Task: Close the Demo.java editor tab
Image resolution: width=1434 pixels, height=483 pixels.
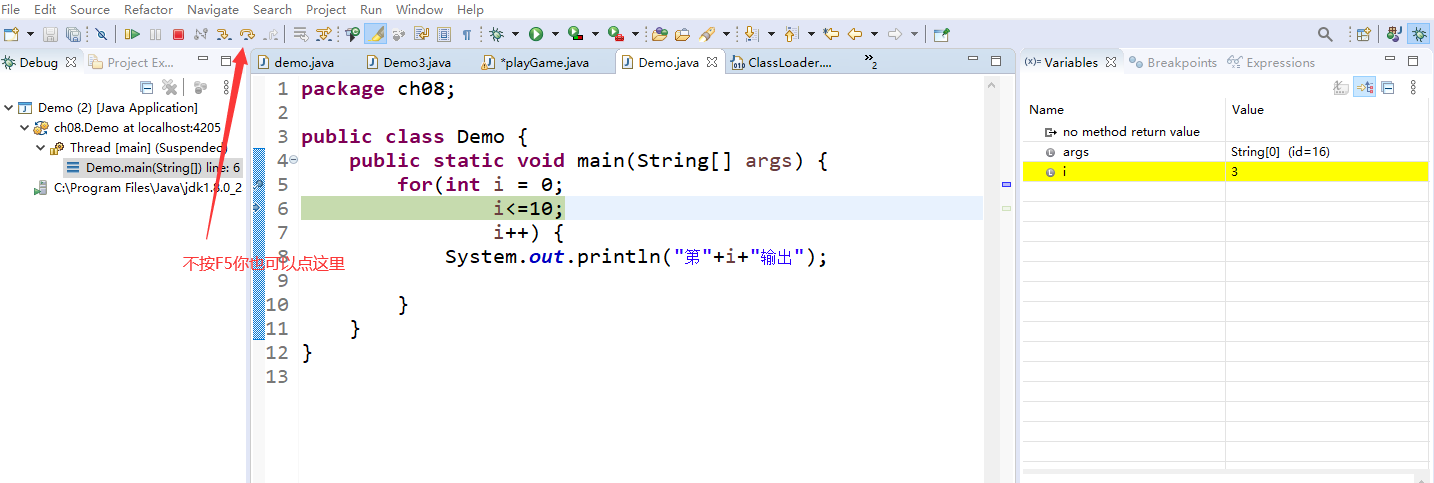Action: [x=712, y=62]
